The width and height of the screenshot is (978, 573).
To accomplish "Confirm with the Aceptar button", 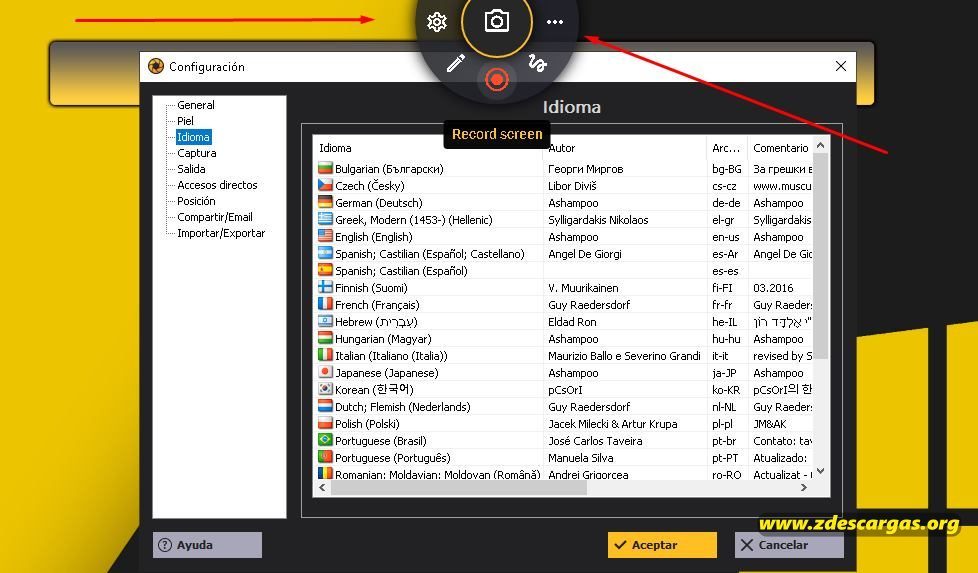I will (x=662, y=545).
